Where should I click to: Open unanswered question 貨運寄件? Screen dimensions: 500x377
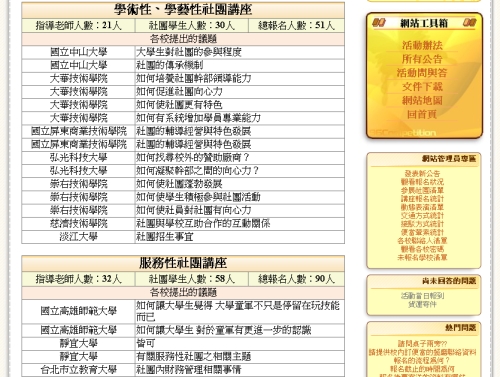tap(422, 304)
